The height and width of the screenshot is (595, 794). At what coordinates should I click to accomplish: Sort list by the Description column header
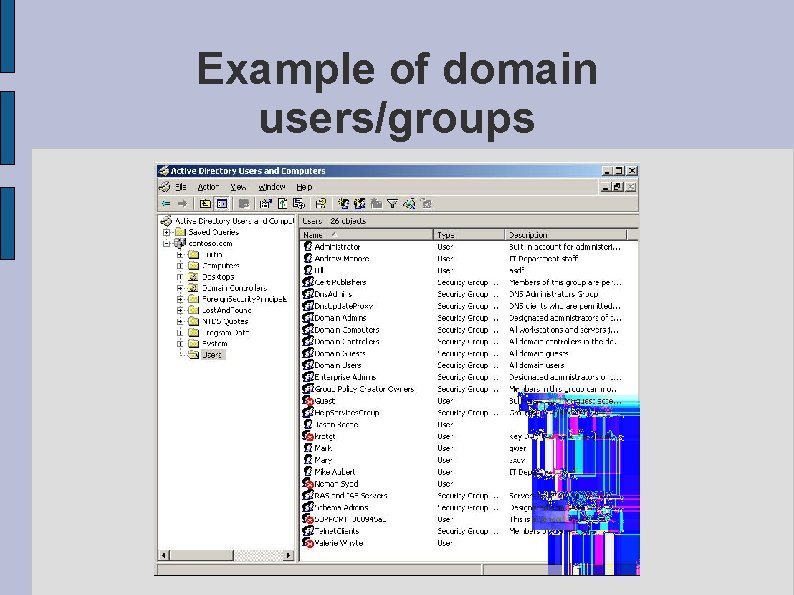click(566, 234)
